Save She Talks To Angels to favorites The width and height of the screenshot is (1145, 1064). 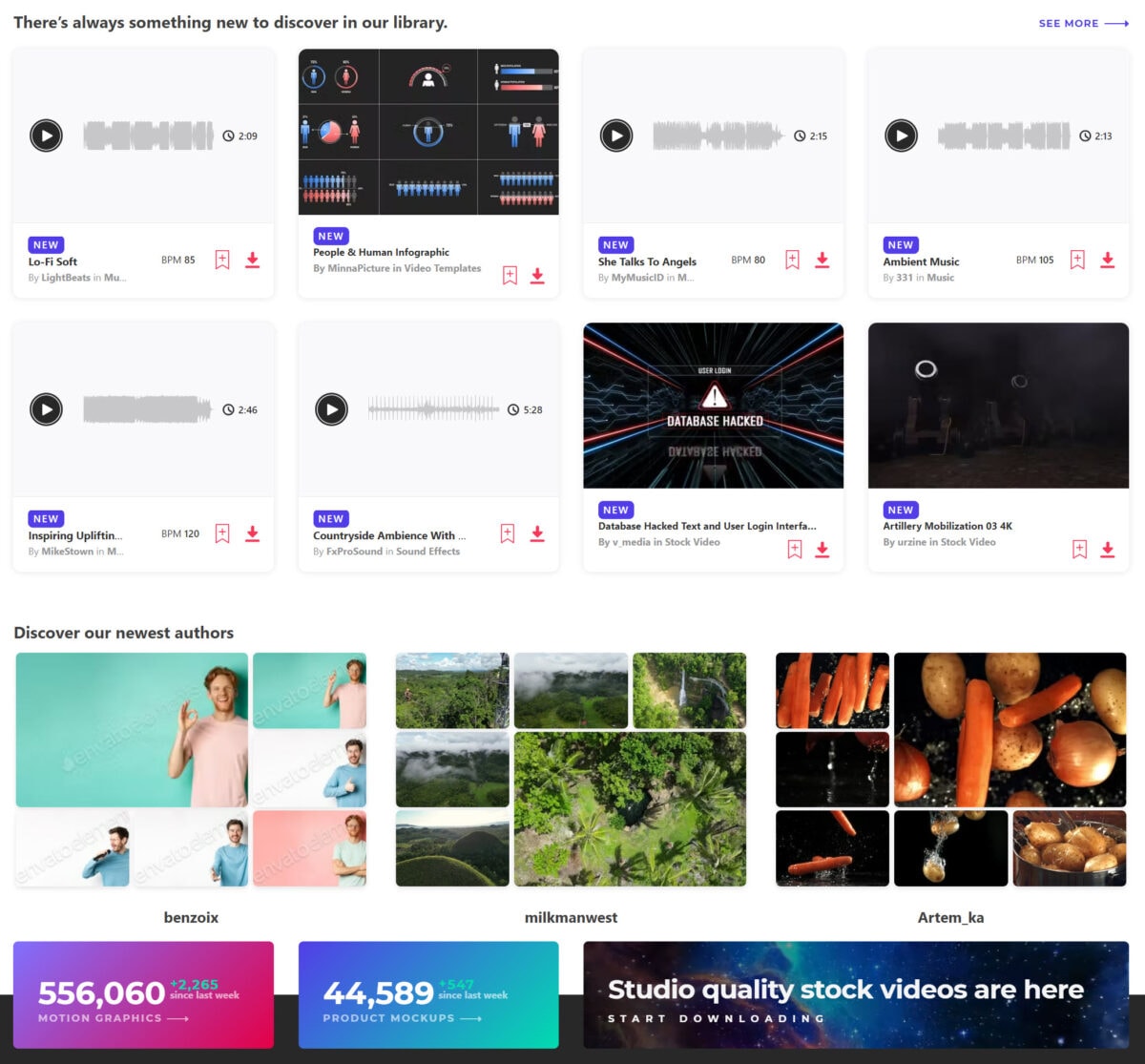pos(792,259)
